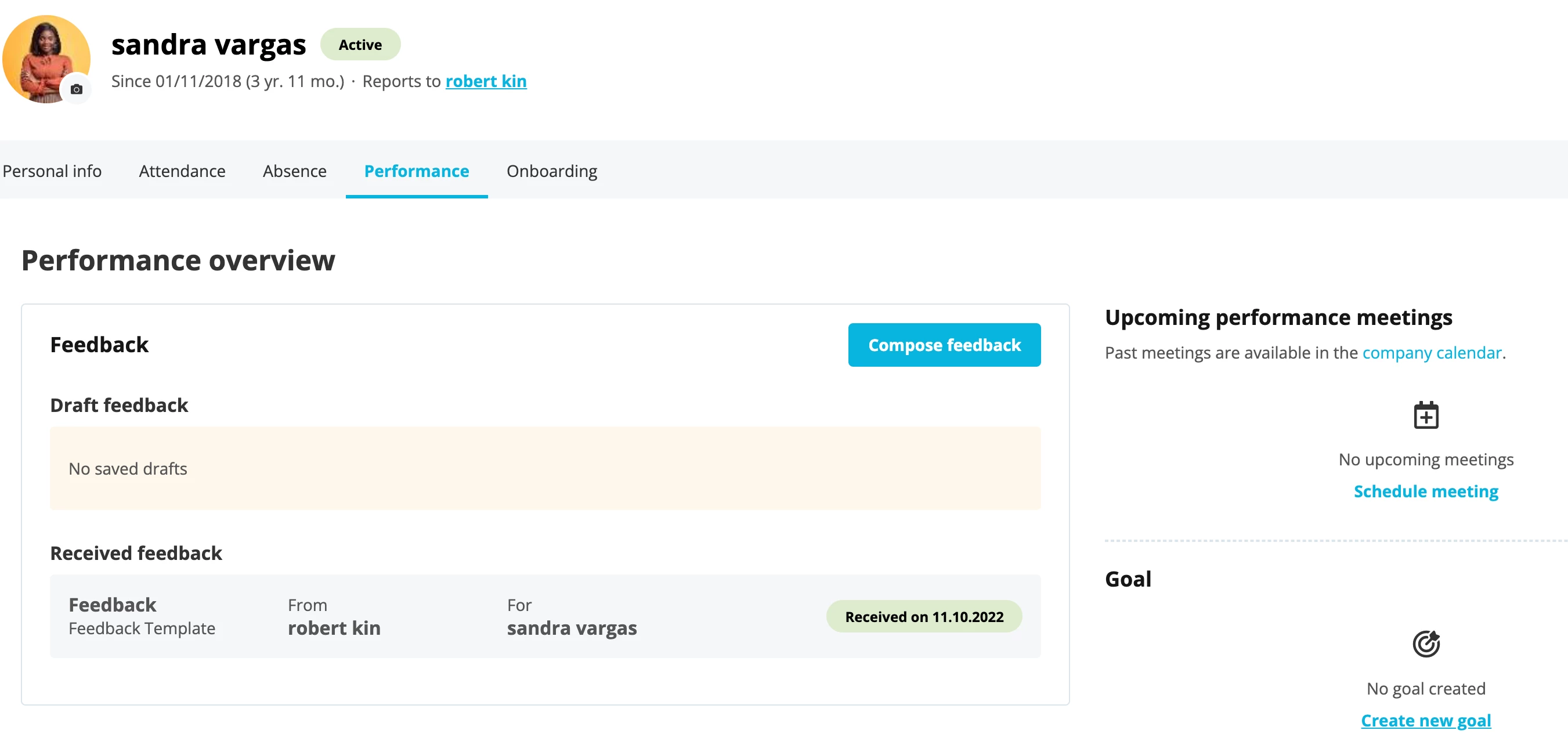Open the Onboarding tab
This screenshot has height=752, width=1568.
(551, 171)
